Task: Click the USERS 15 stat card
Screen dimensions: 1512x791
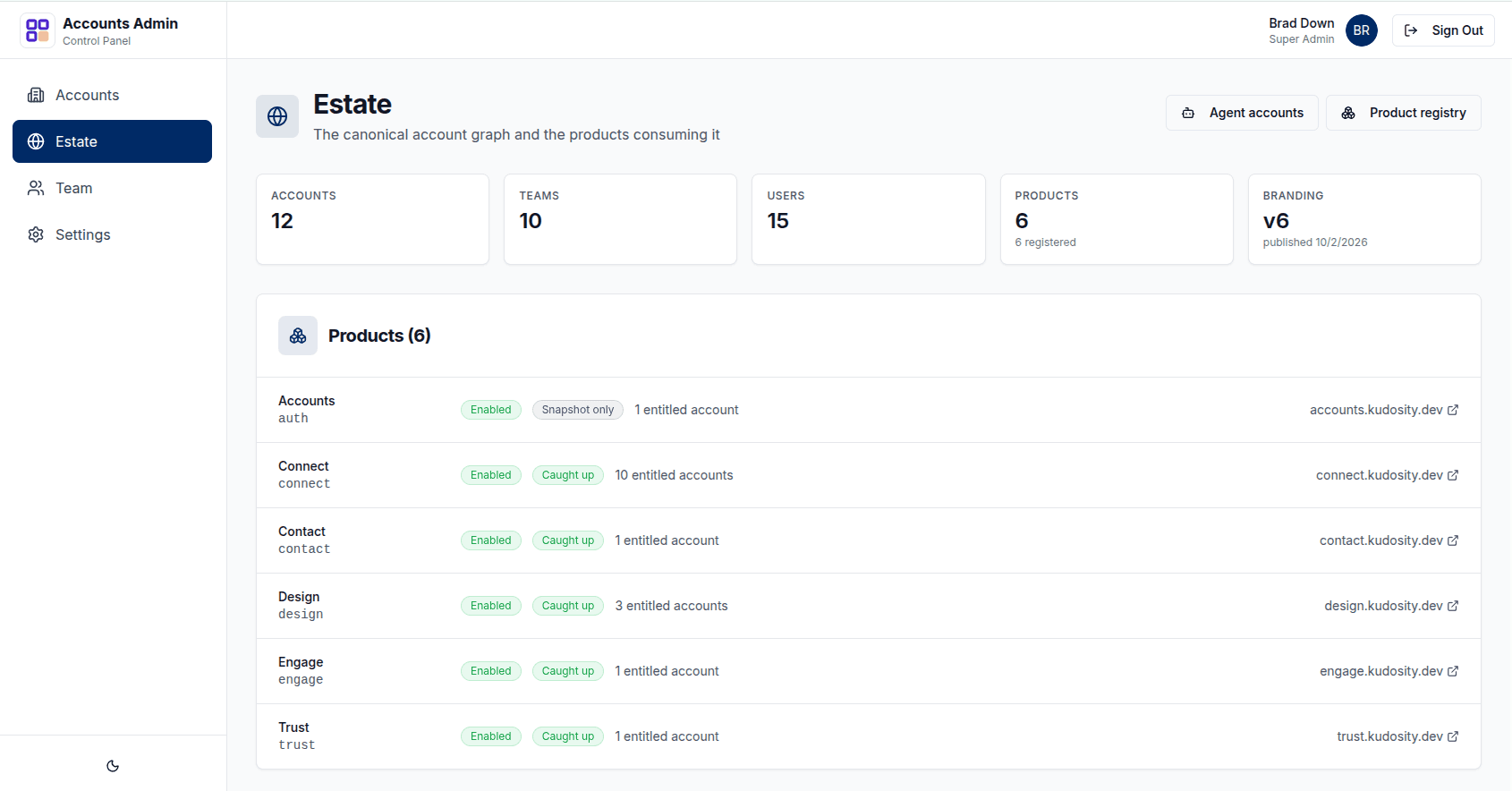Action: (x=868, y=219)
